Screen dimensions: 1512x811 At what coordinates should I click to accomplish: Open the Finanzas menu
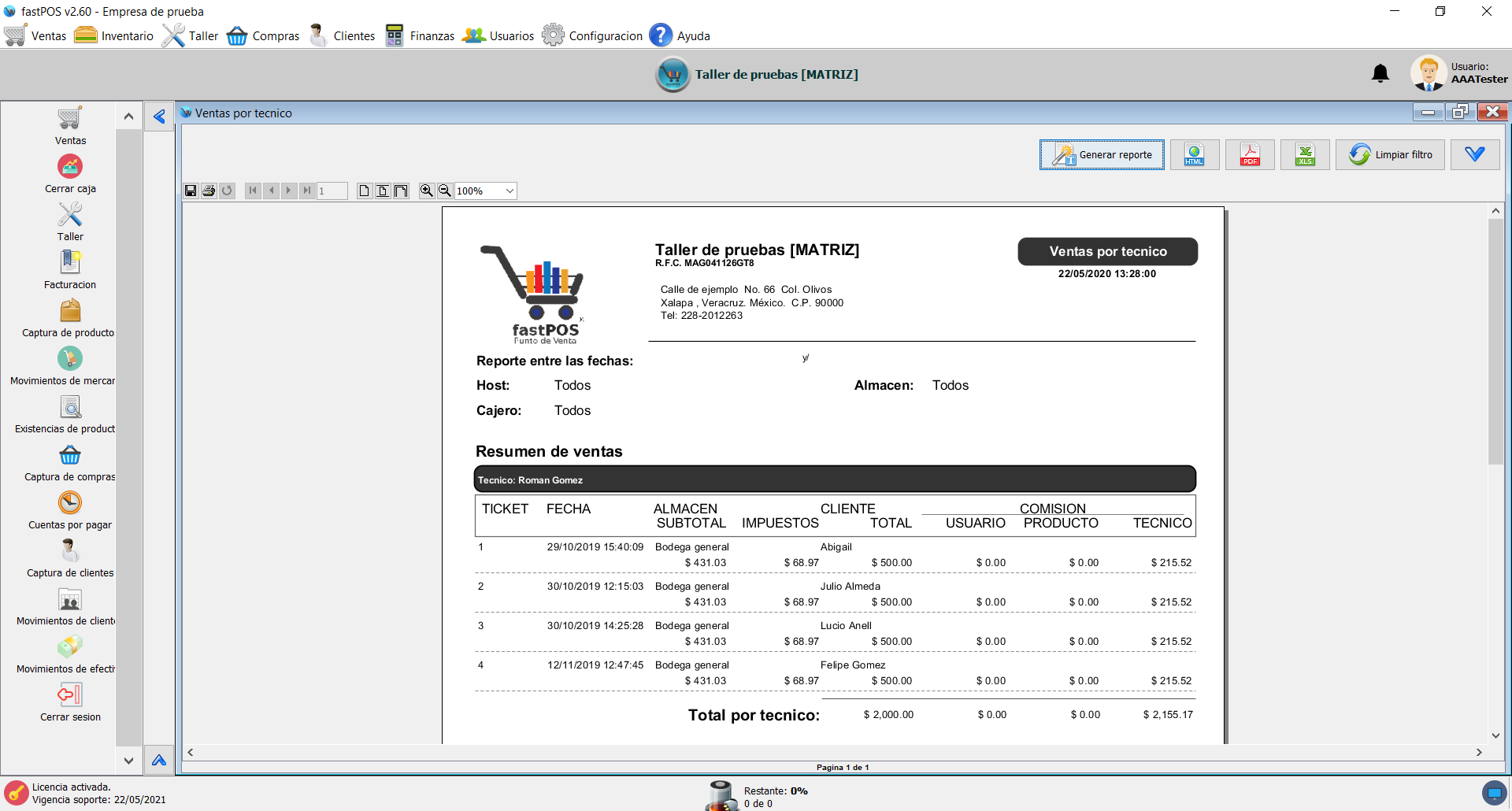(x=420, y=35)
